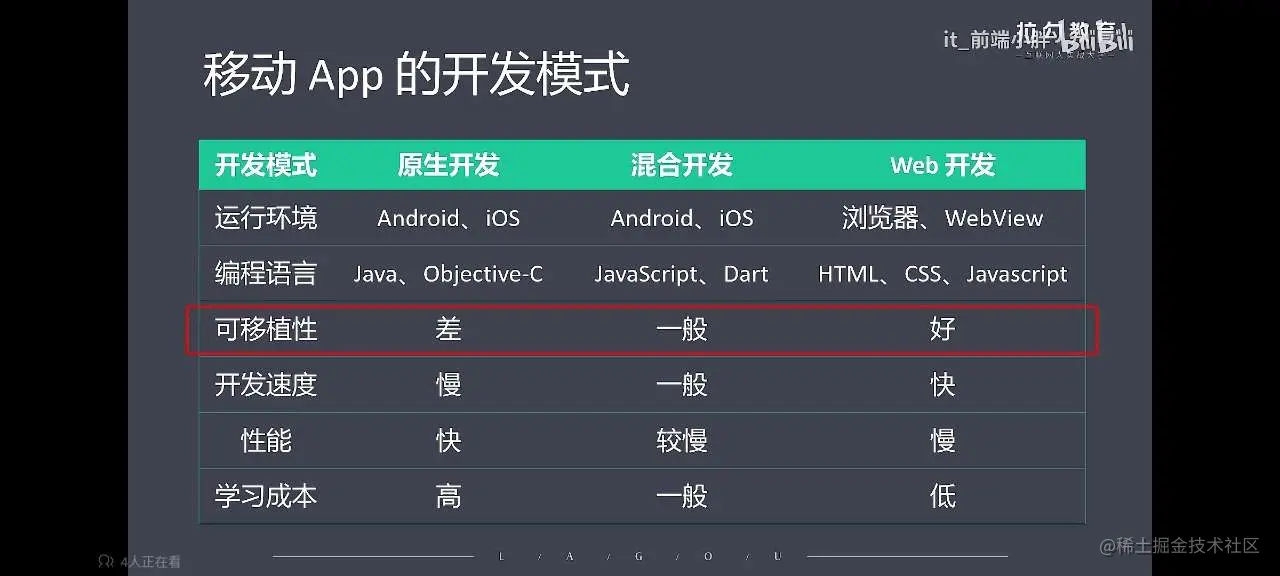
Task: Click the JavaScript、Dart cell
Action: pyautogui.click(x=682, y=274)
